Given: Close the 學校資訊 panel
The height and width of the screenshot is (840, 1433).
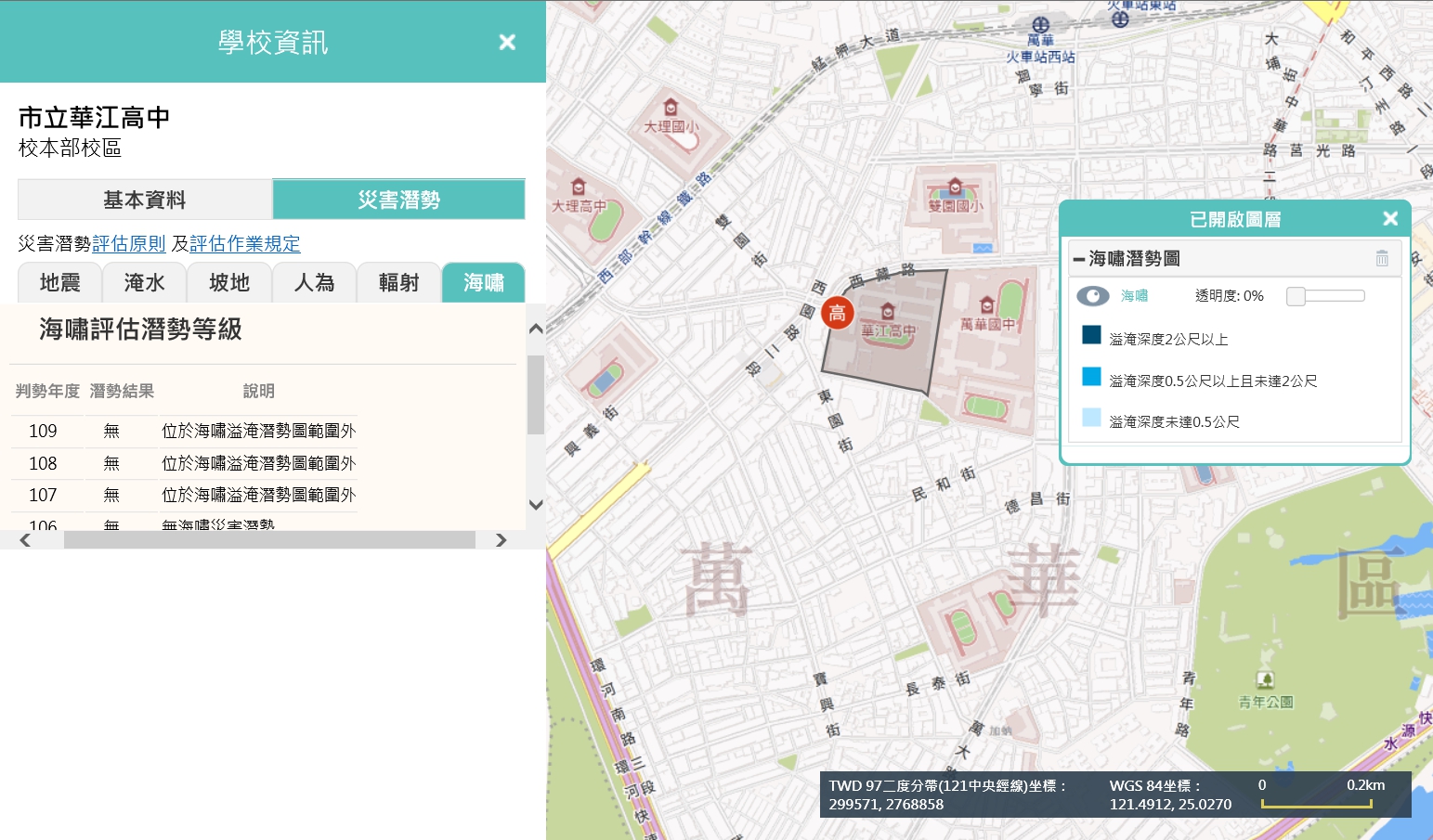Looking at the screenshot, I should [x=507, y=42].
